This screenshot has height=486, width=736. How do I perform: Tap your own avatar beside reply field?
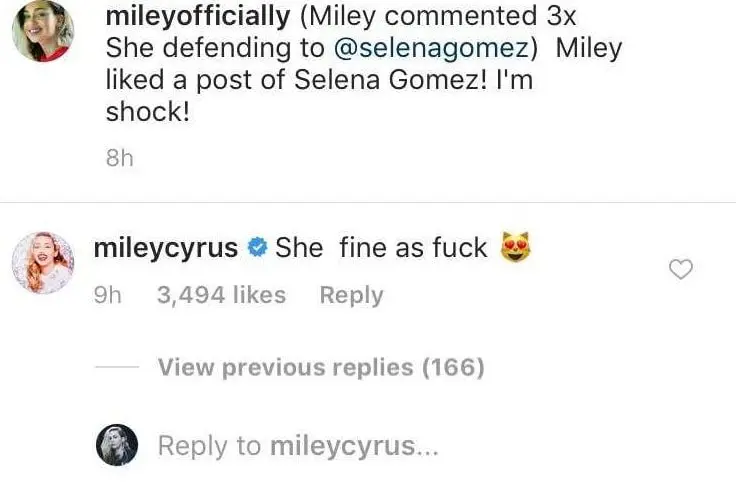[x=116, y=445]
